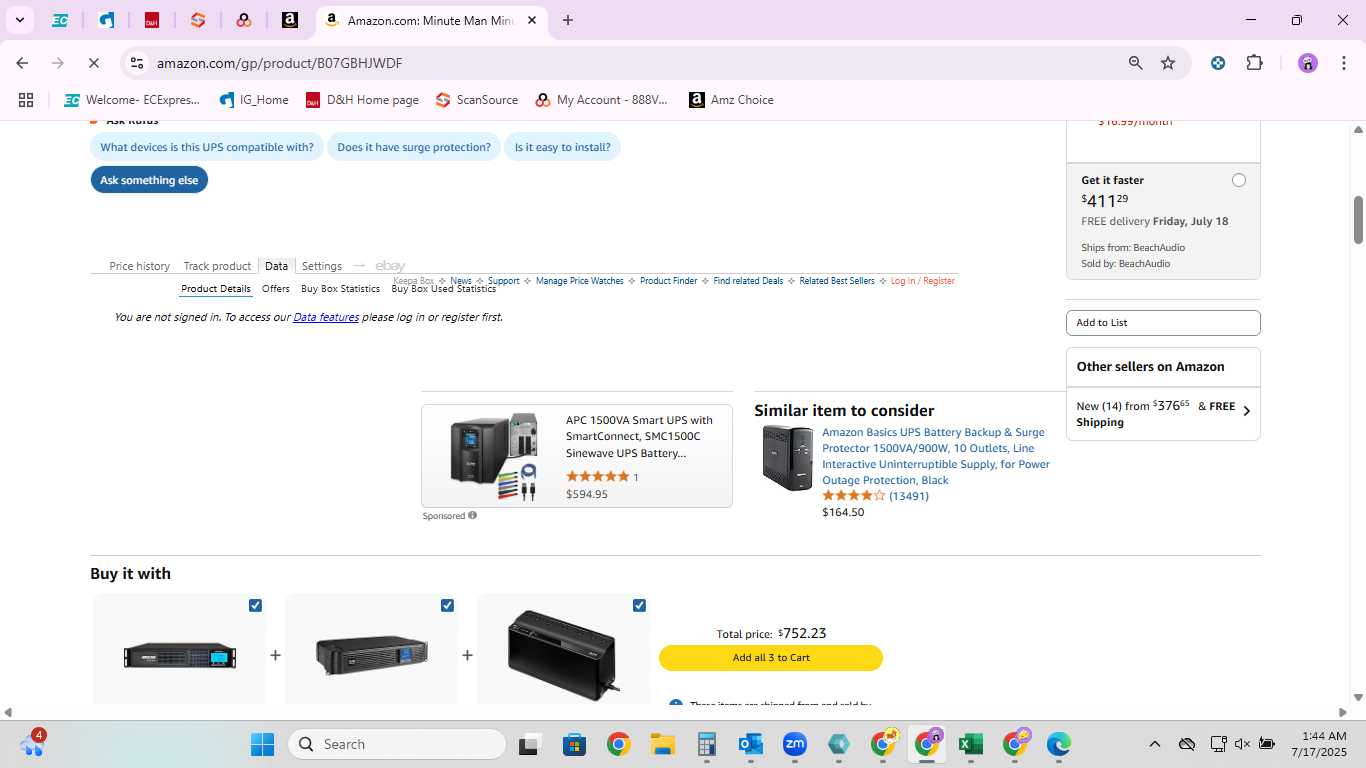
Task: Open Find related Deals link
Action: point(748,281)
